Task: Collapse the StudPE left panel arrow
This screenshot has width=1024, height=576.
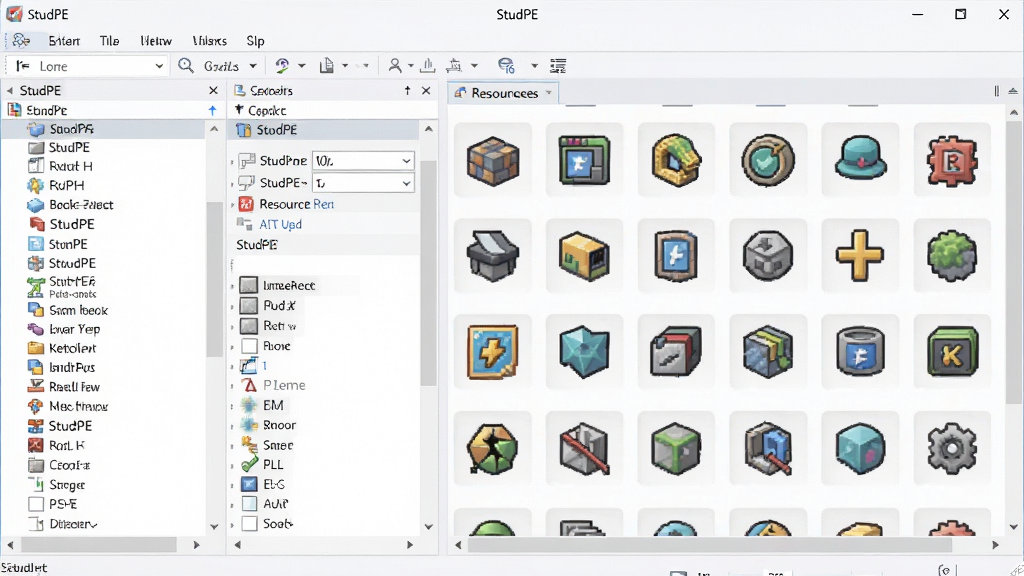Action: tap(10, 90)
